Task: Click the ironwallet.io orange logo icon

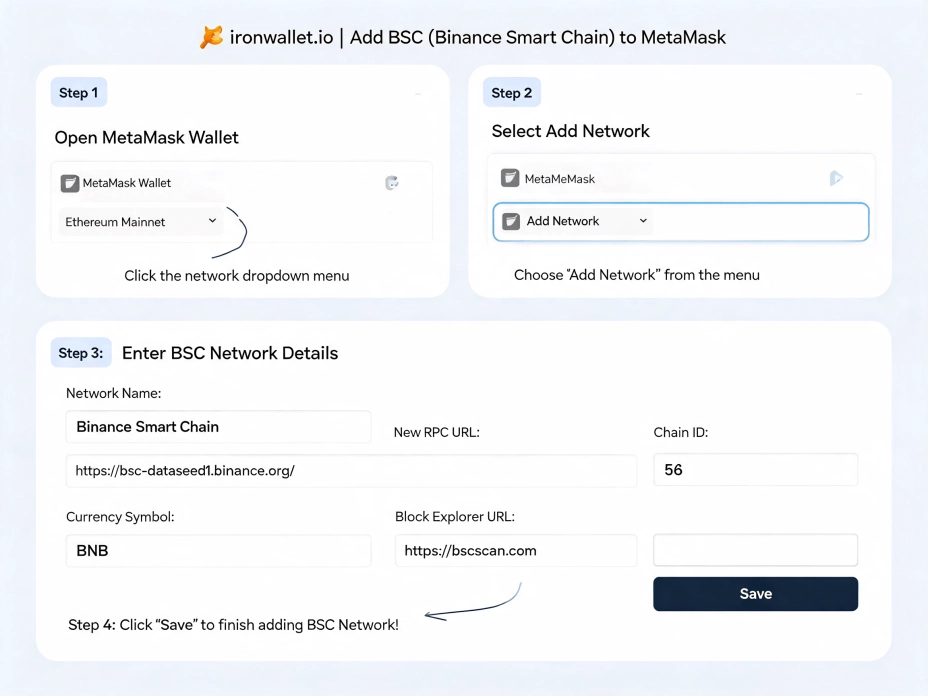Action: (x=211, y=37)
